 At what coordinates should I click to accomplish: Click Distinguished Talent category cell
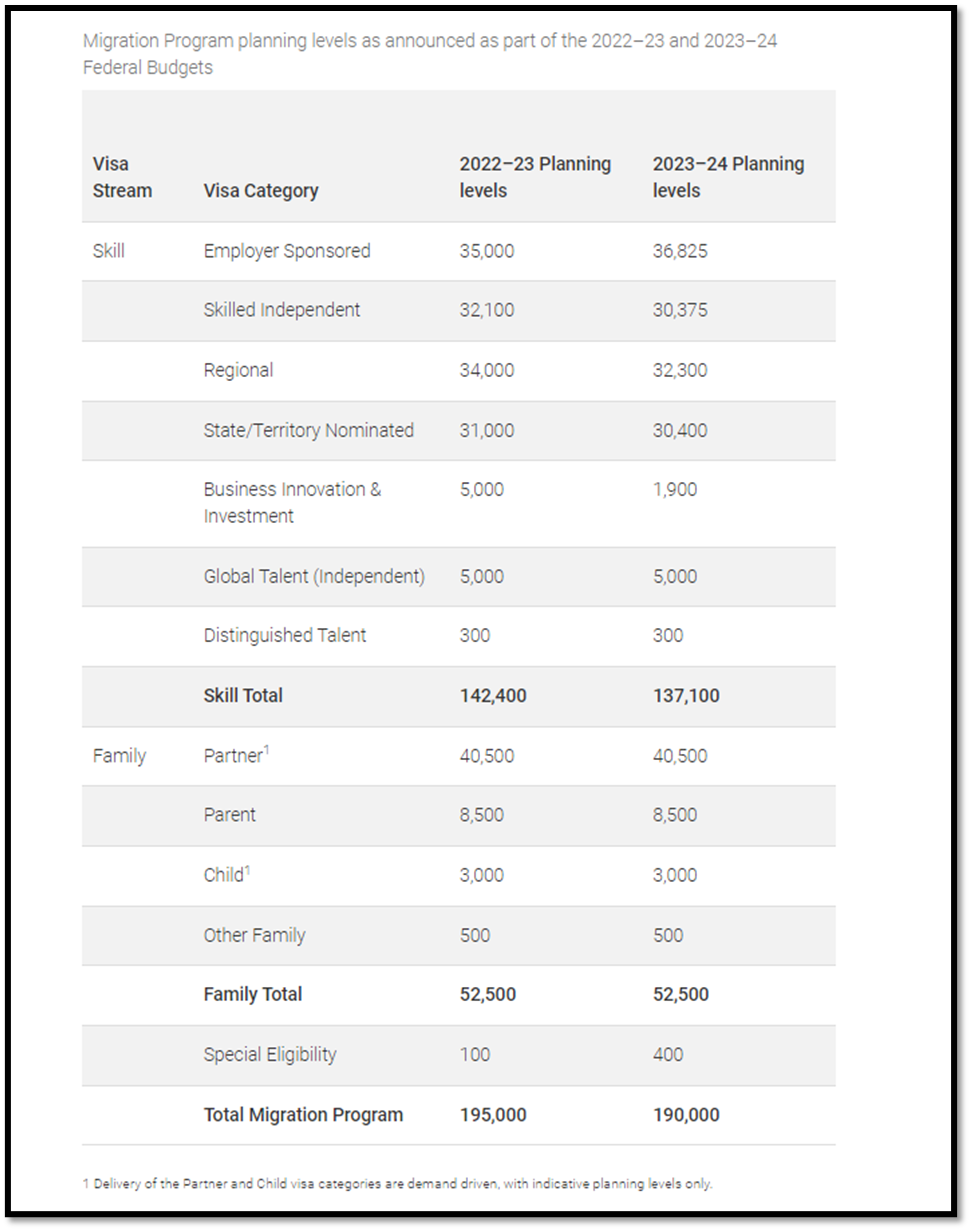point(285,635)
